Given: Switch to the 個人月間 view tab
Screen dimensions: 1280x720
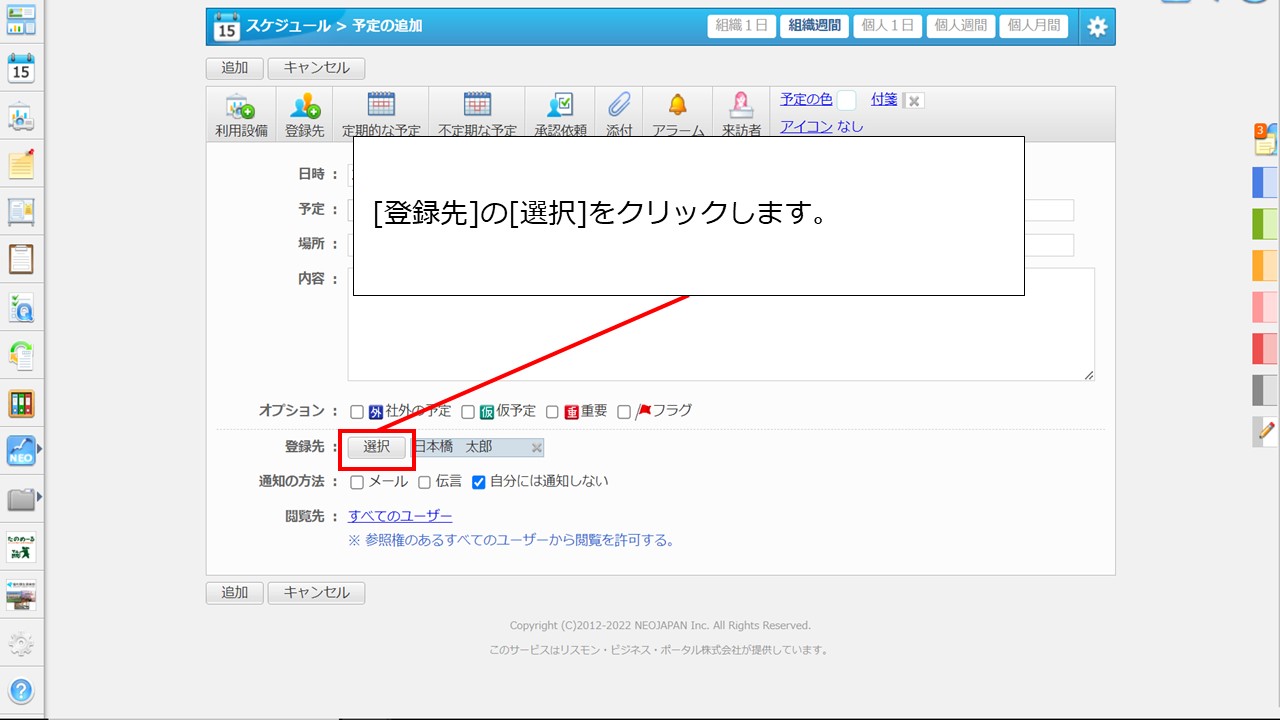Looking at the screenshot, I should pyautogui.click(x=1033, y=26).
